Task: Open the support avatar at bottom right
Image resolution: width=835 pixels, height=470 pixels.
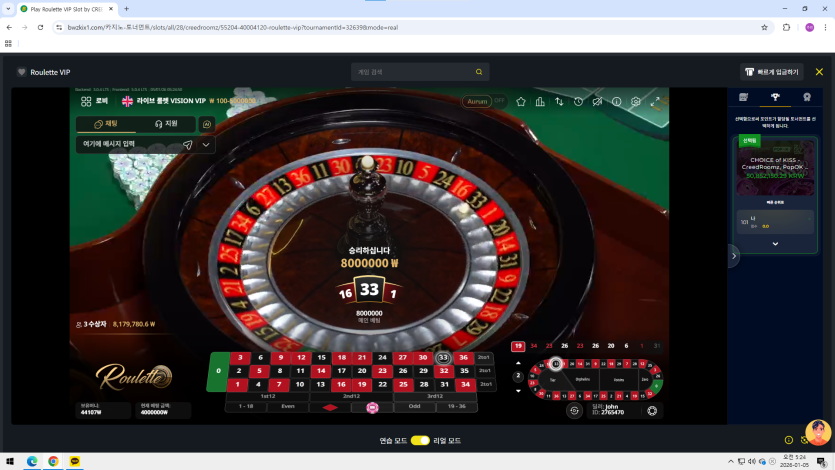Action: [818, 432]
